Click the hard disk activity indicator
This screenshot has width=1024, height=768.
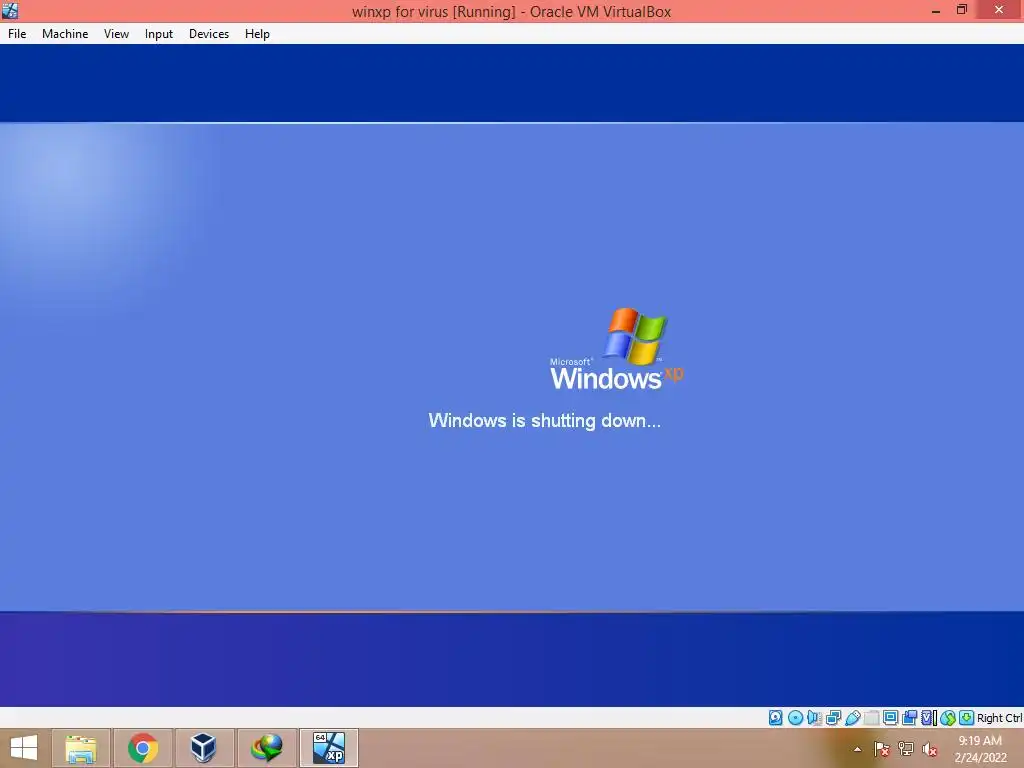(x=775, y=718)
